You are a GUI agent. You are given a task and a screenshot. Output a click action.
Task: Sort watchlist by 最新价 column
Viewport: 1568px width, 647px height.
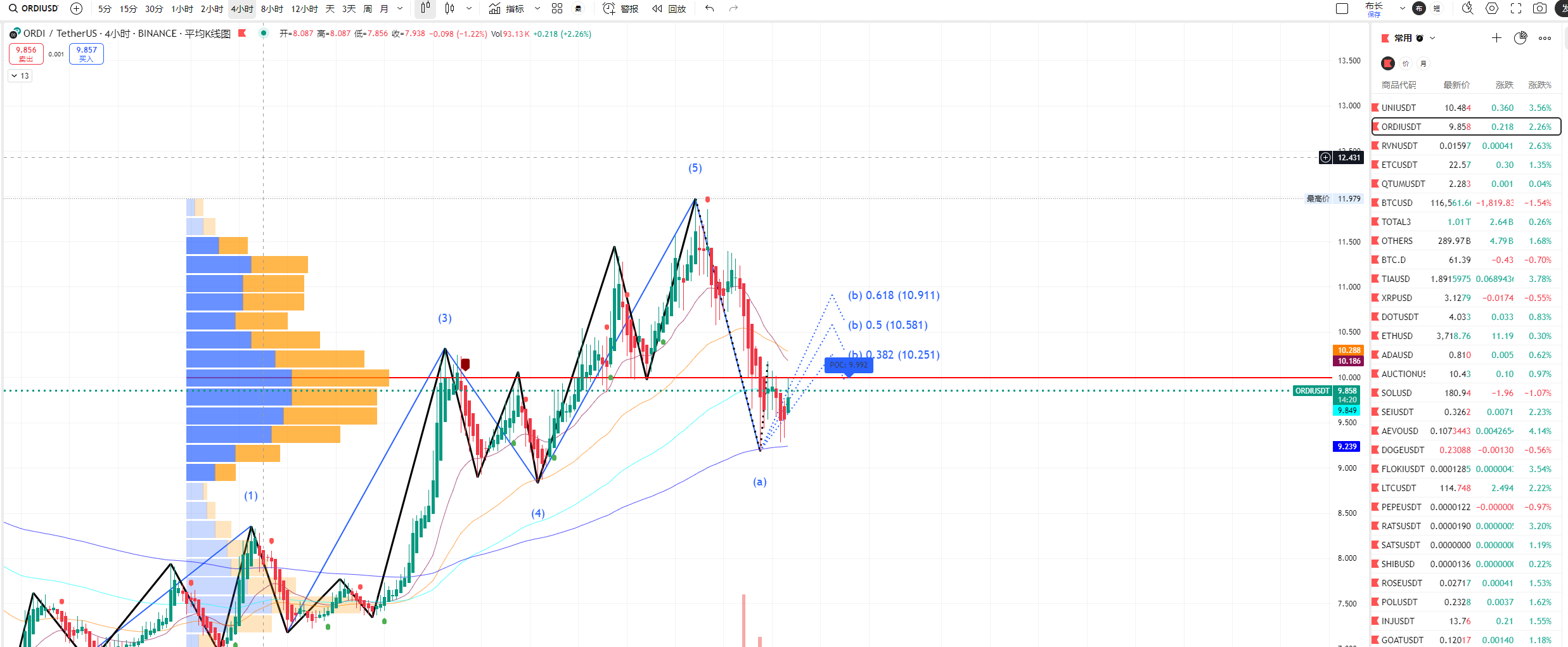click(1456, 85)
